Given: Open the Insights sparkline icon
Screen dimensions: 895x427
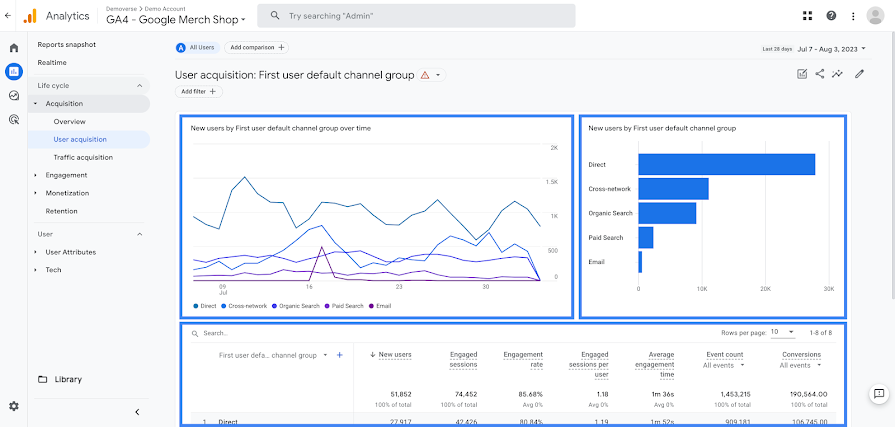Looking at the screenshot, I should point(837,74).
